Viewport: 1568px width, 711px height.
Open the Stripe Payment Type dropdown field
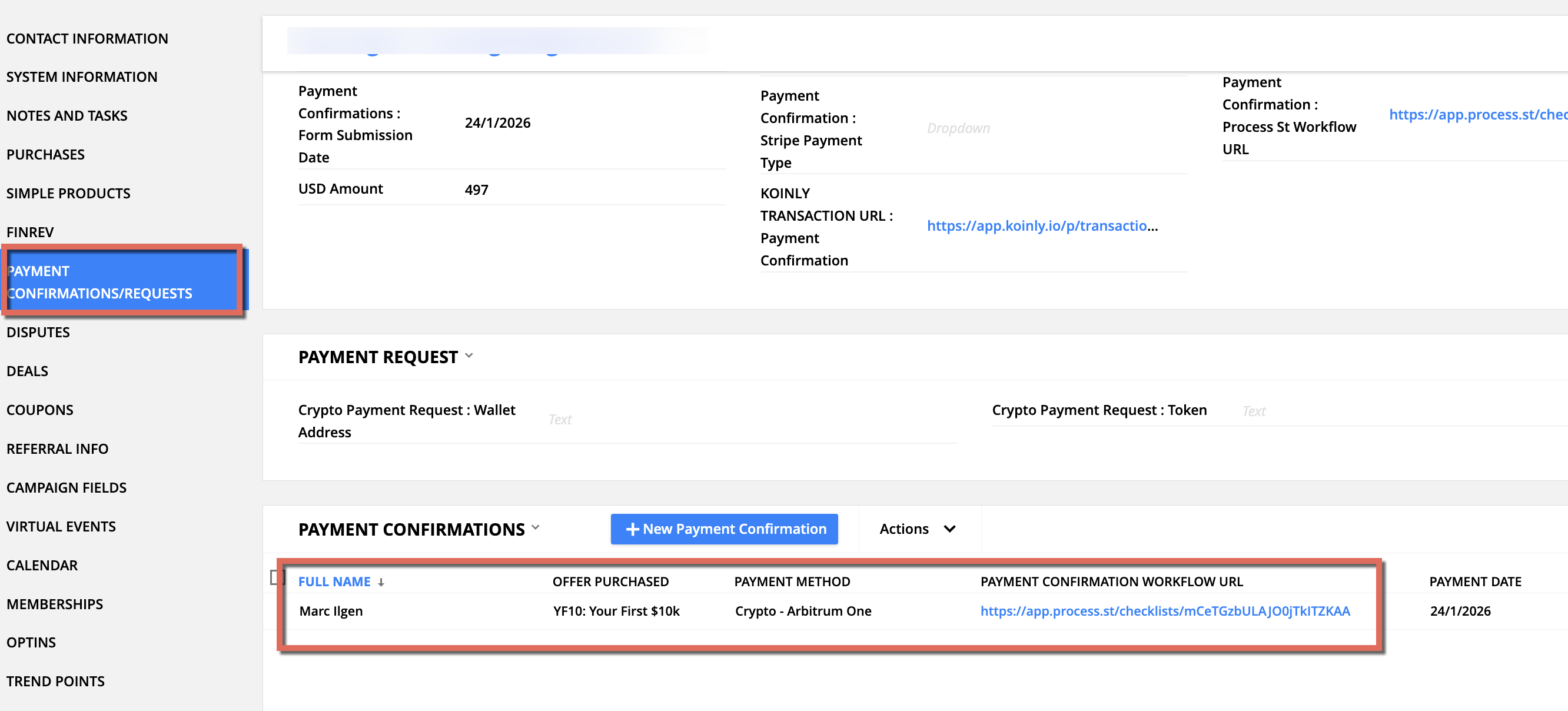(958, 128)
